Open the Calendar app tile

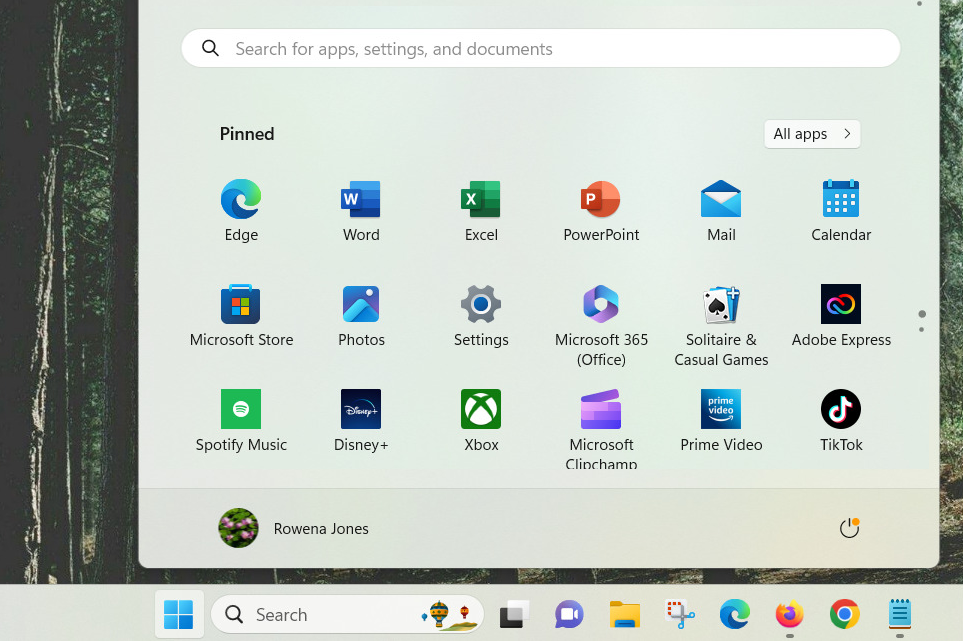pos(841,210)
